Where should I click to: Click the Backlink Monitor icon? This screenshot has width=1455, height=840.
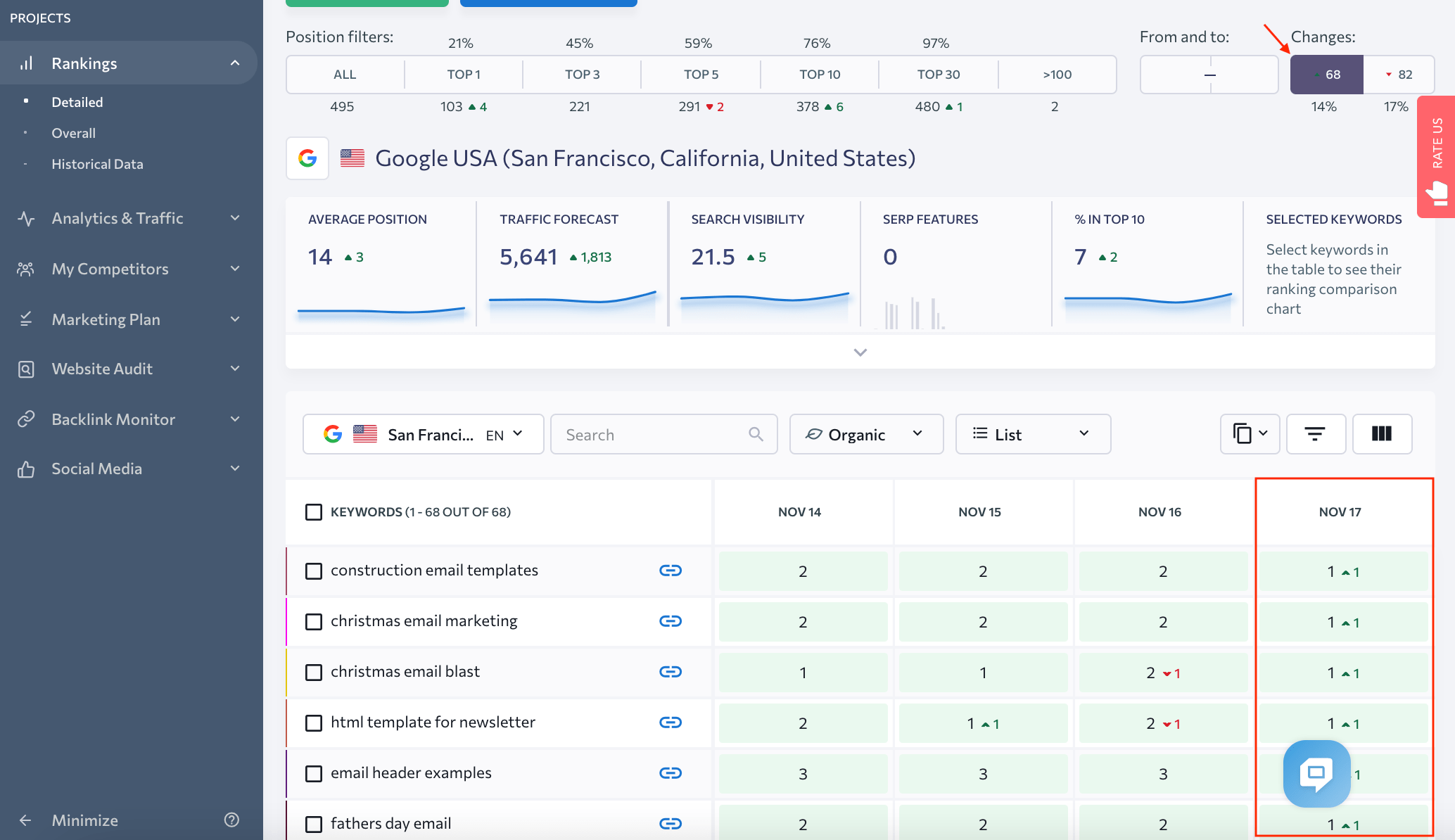pos(28,419)
